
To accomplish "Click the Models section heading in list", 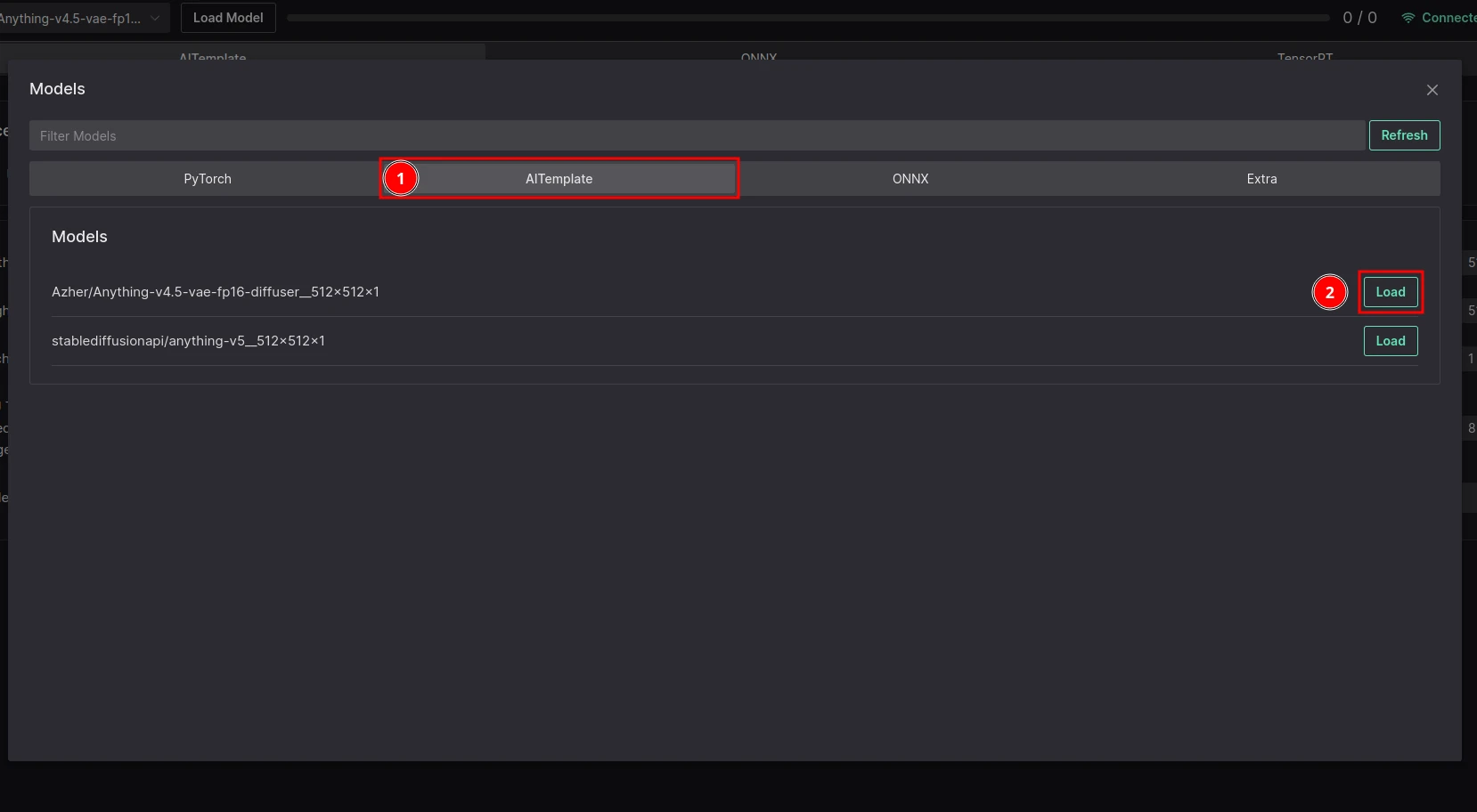I will [79, 237].
